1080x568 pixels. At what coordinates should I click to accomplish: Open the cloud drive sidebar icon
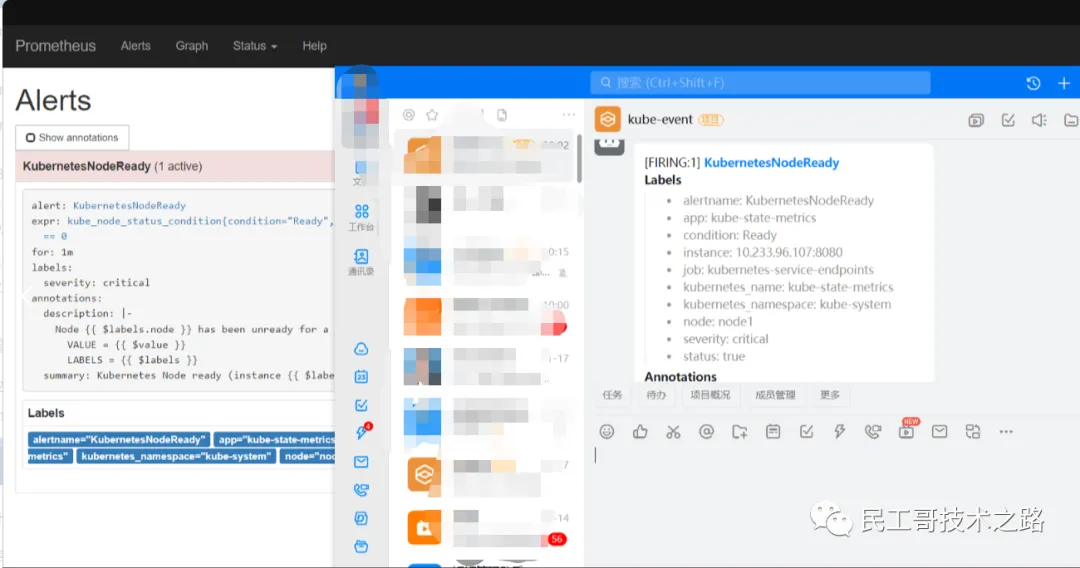(361, 349)
